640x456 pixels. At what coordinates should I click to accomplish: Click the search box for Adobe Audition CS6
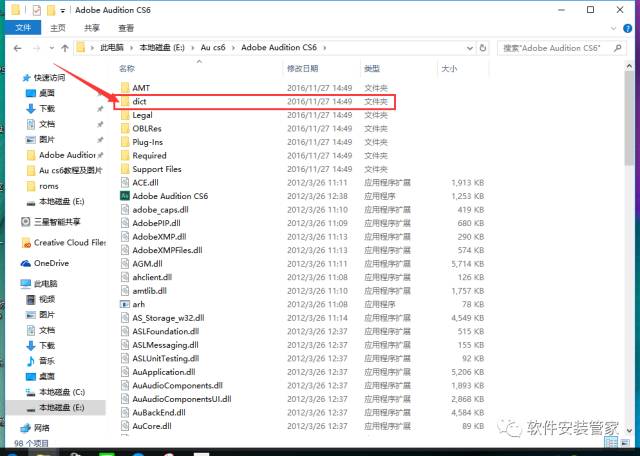(x=560, y=47)
